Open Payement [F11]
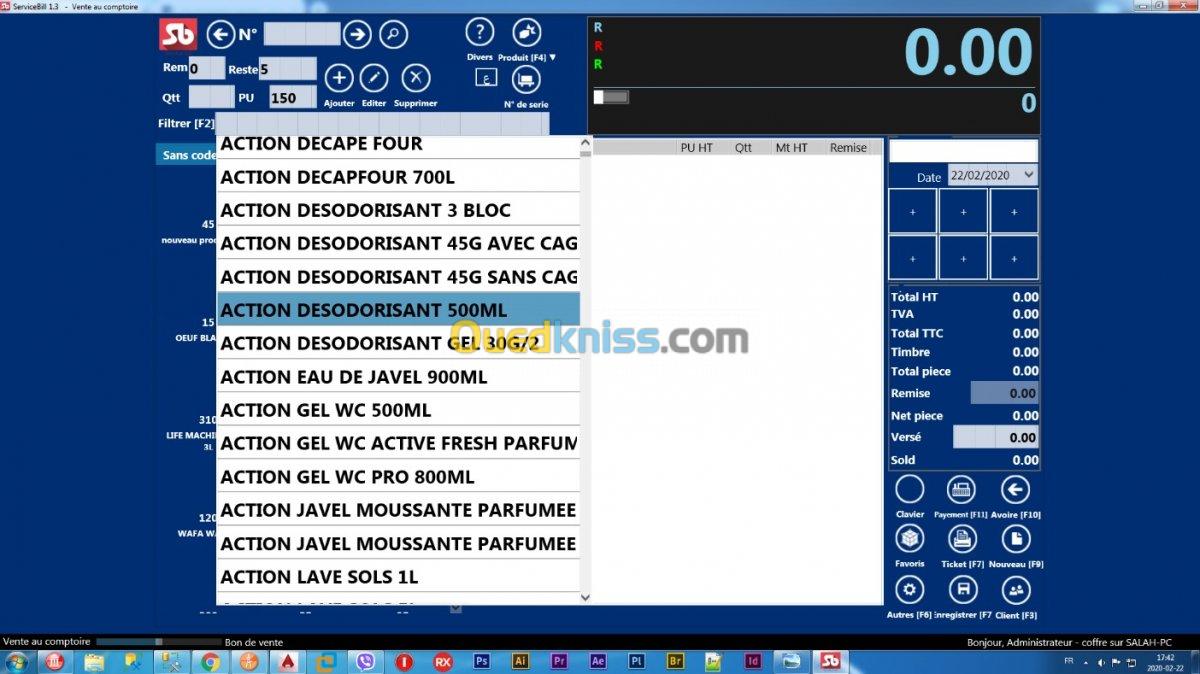This screenshot has height=674, width=1200. tap(961, 489)
